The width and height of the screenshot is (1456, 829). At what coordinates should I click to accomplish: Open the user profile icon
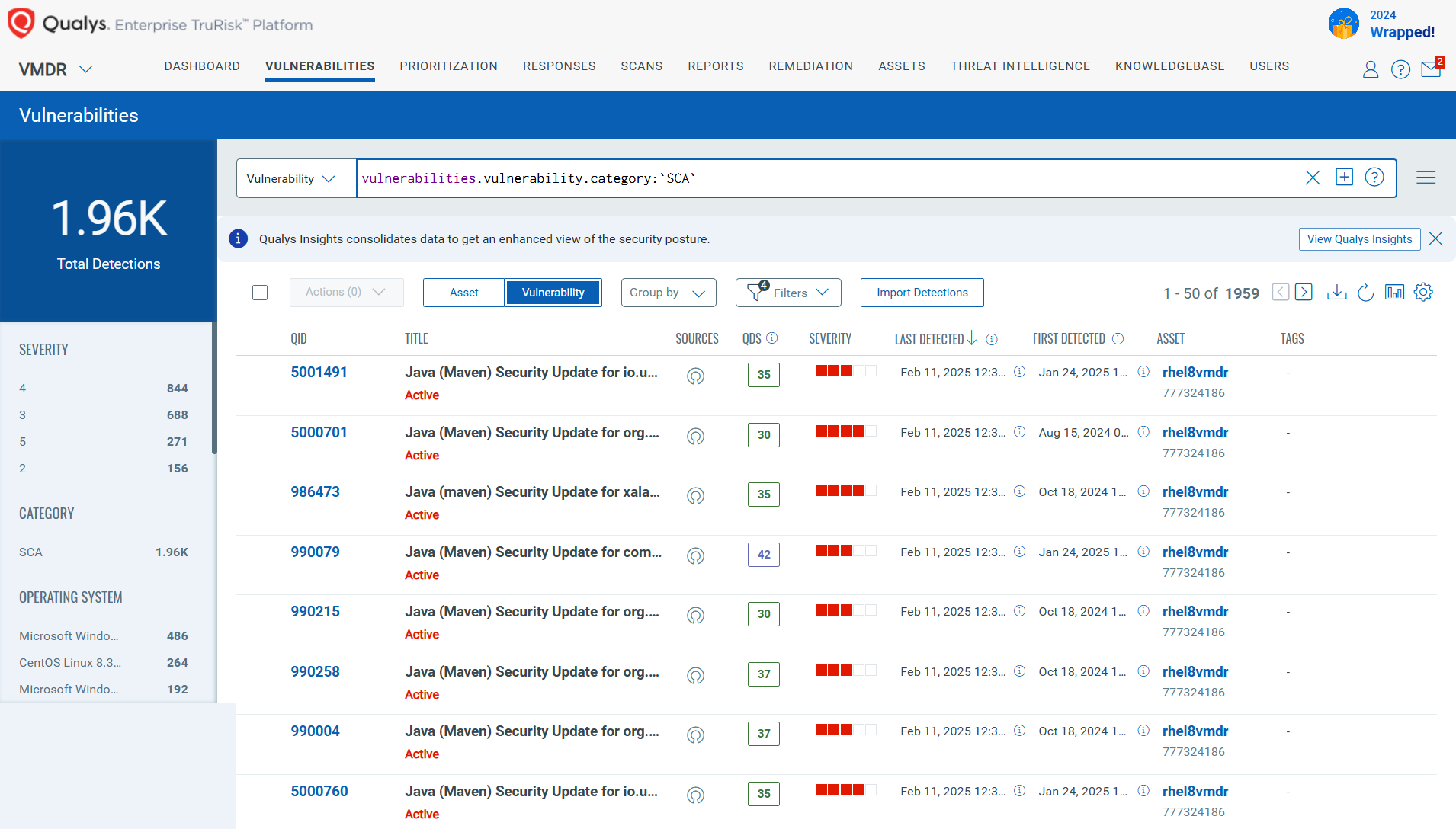pyautogui.click(x=1370, y=69)
